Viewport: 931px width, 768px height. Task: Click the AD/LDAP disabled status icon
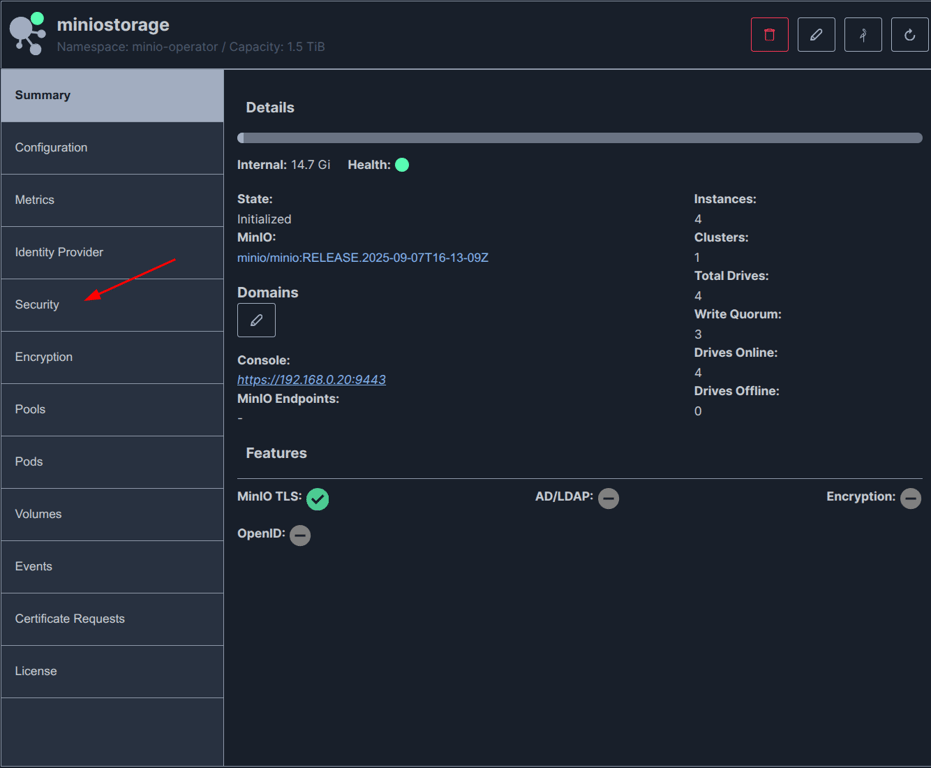pos(609,498)
